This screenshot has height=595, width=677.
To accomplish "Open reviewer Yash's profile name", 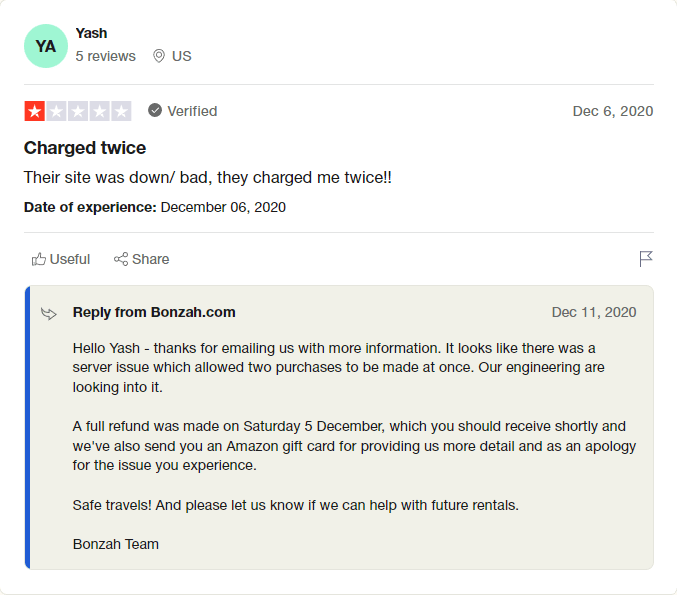I will [x=91, y=33].
